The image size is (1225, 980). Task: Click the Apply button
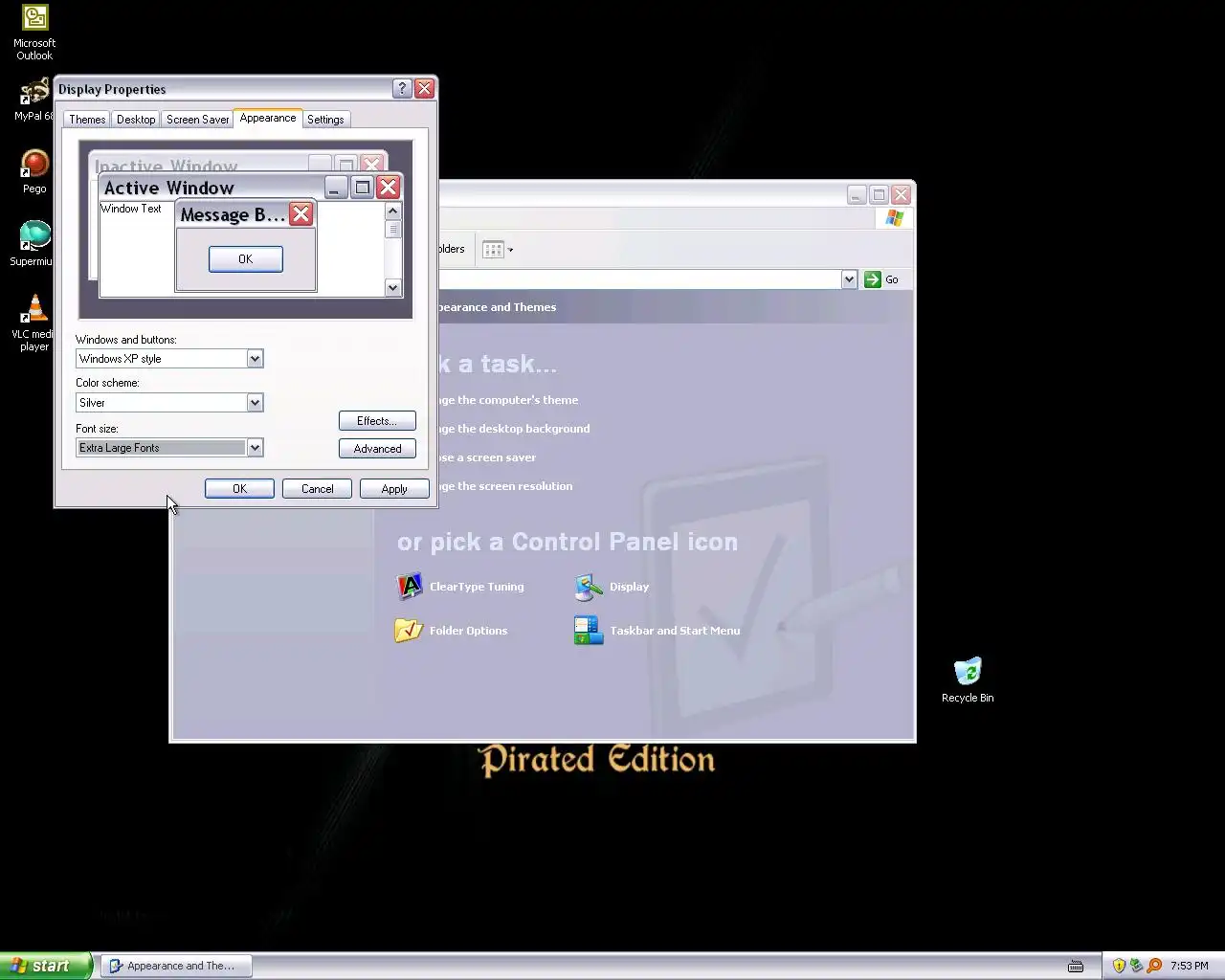394,489
